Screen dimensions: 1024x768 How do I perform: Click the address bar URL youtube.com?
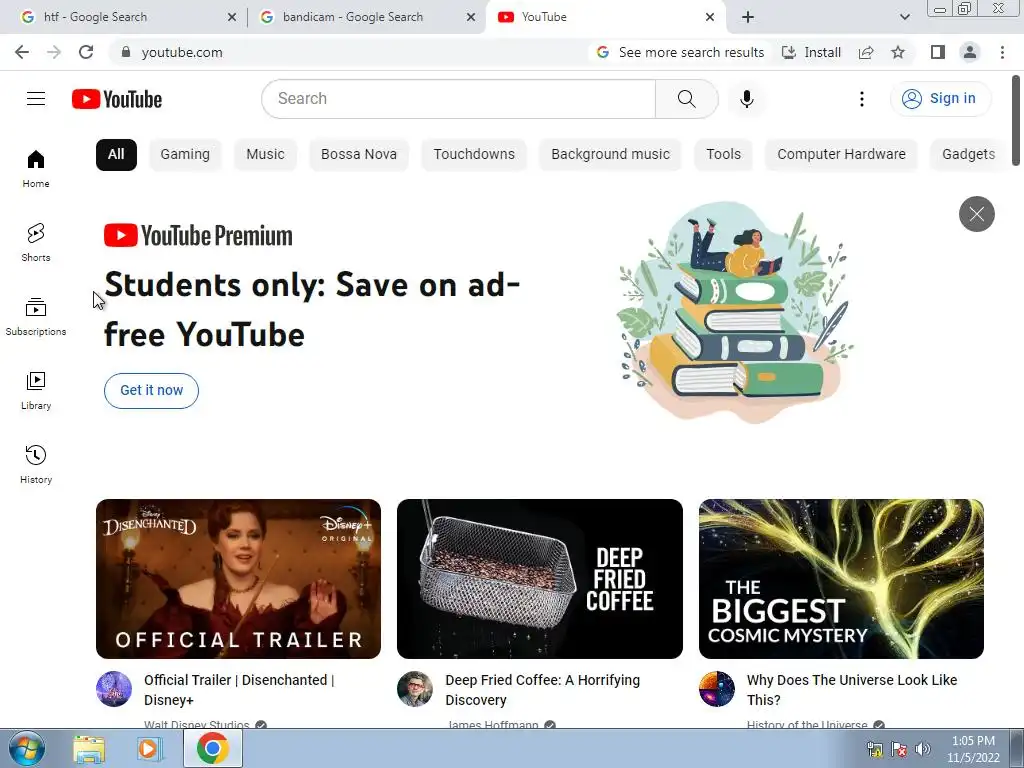tap(182, 52)
